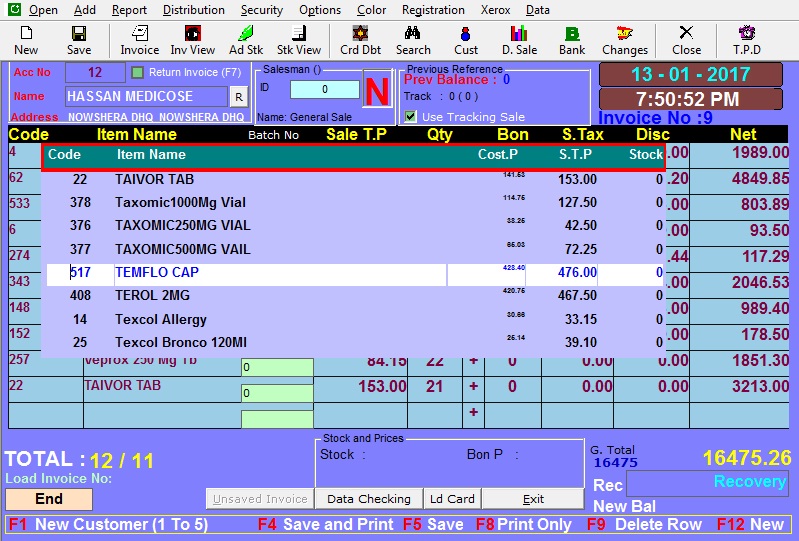Click the Save floppy disk icon
The width and height of the screenshot is (799, 541).
79,40
